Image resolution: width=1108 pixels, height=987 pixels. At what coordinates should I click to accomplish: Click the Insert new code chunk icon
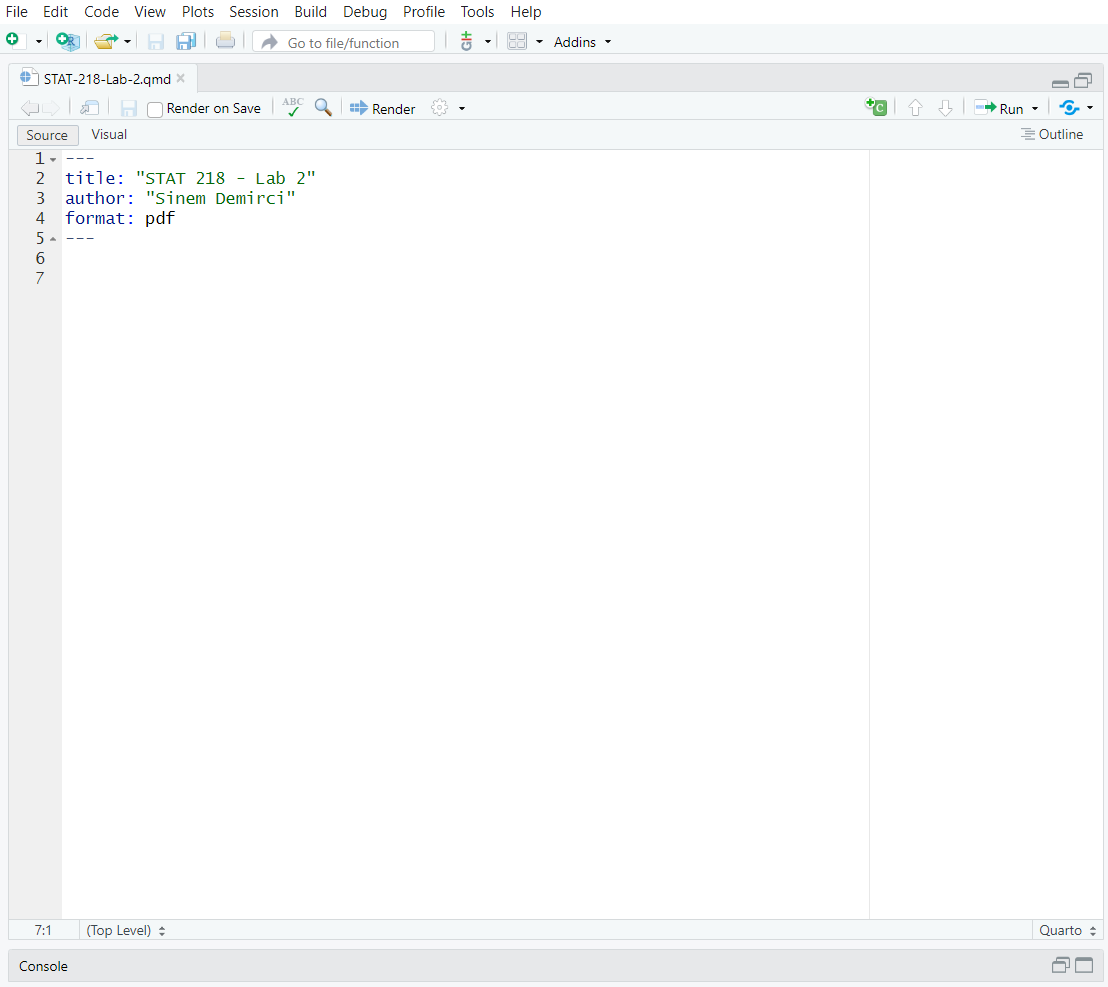tap(876, 108)
